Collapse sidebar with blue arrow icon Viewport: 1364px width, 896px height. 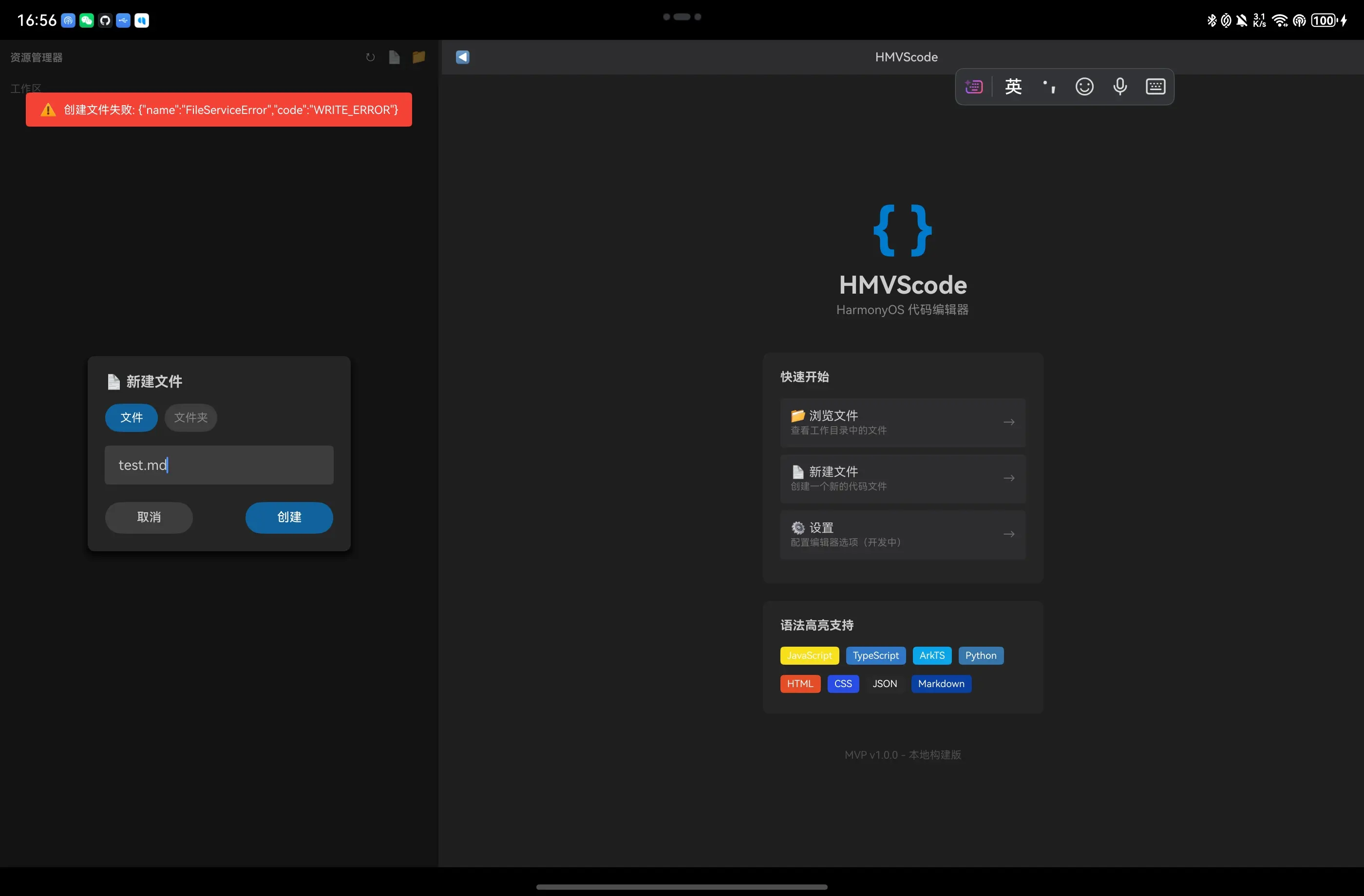[462, 57]
